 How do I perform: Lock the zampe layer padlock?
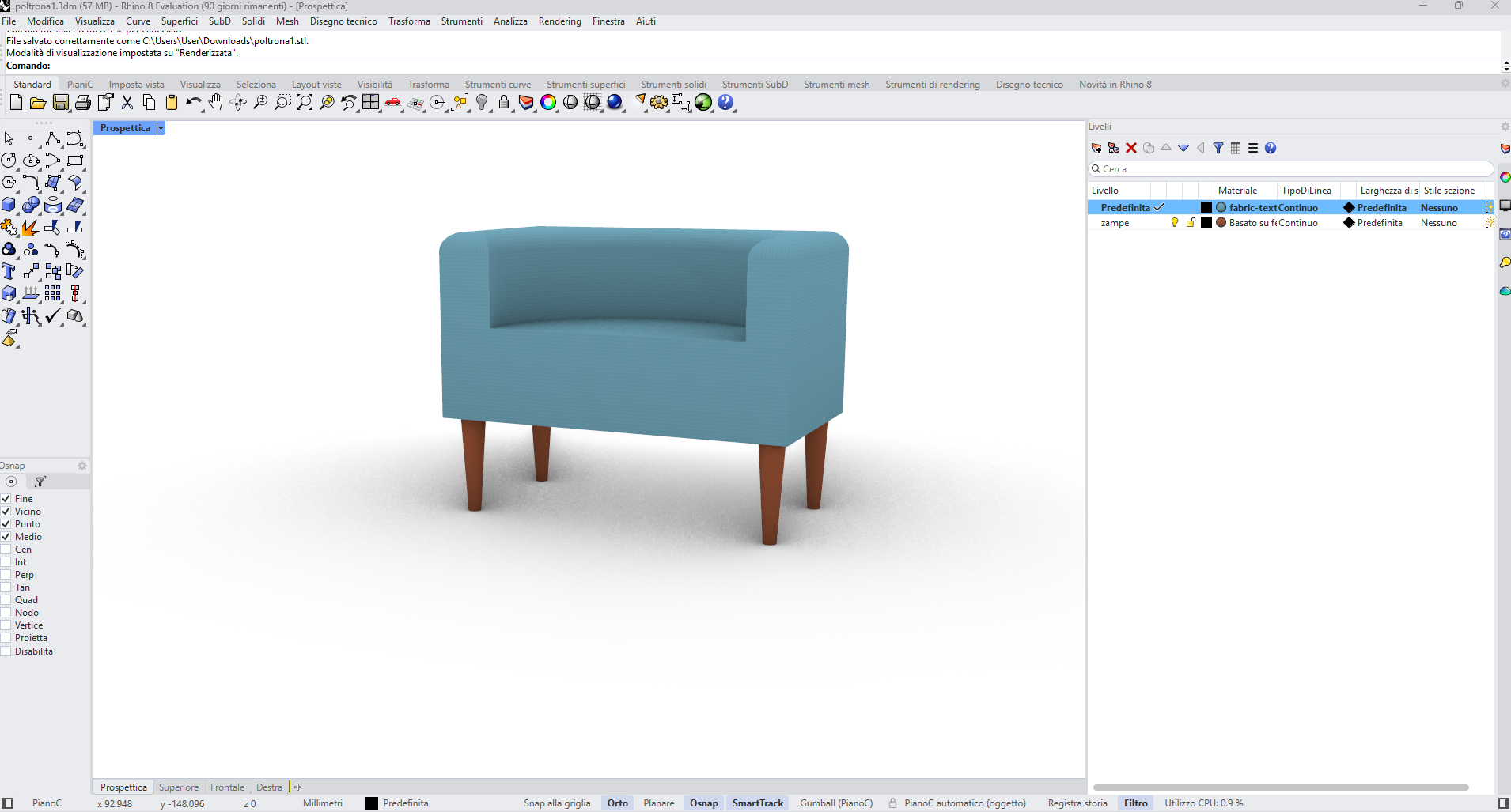pyautogui.click(x=1191, y=223)
